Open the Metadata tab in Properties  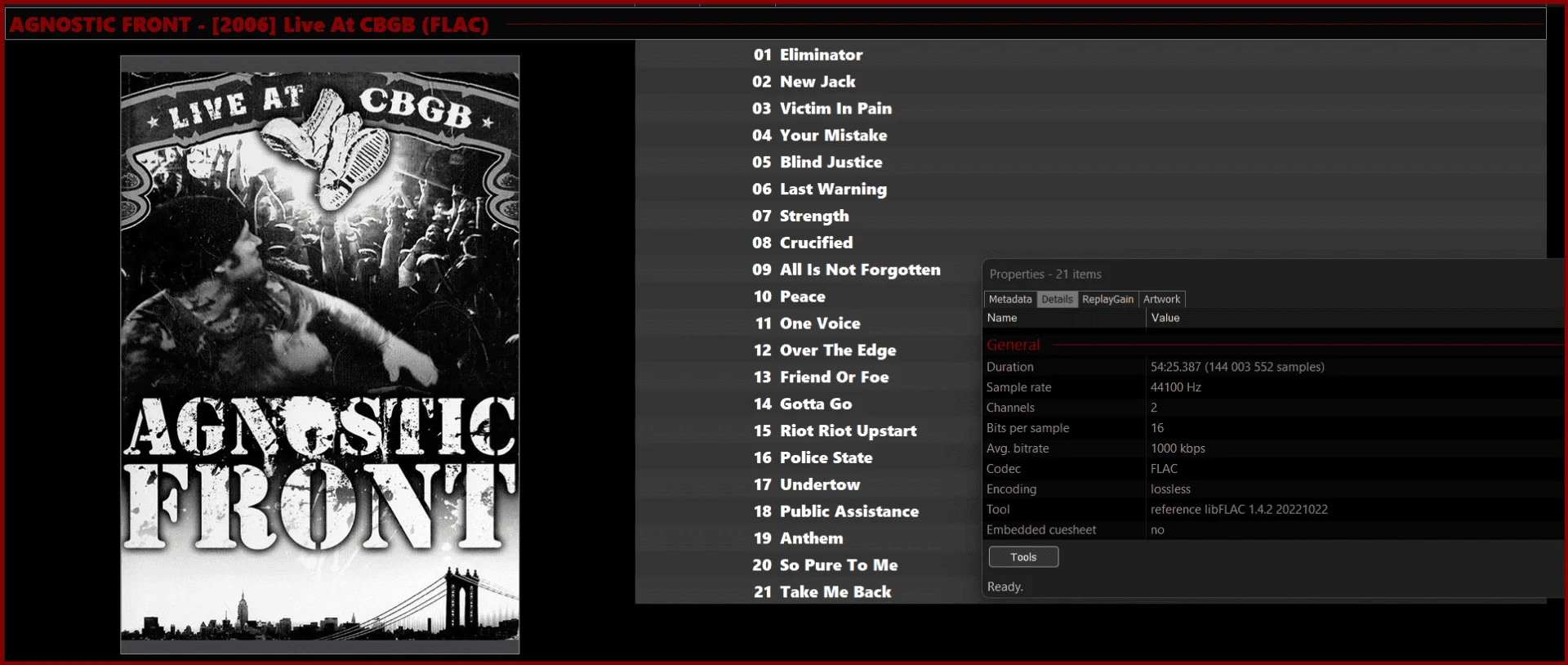click(1010, 300)
